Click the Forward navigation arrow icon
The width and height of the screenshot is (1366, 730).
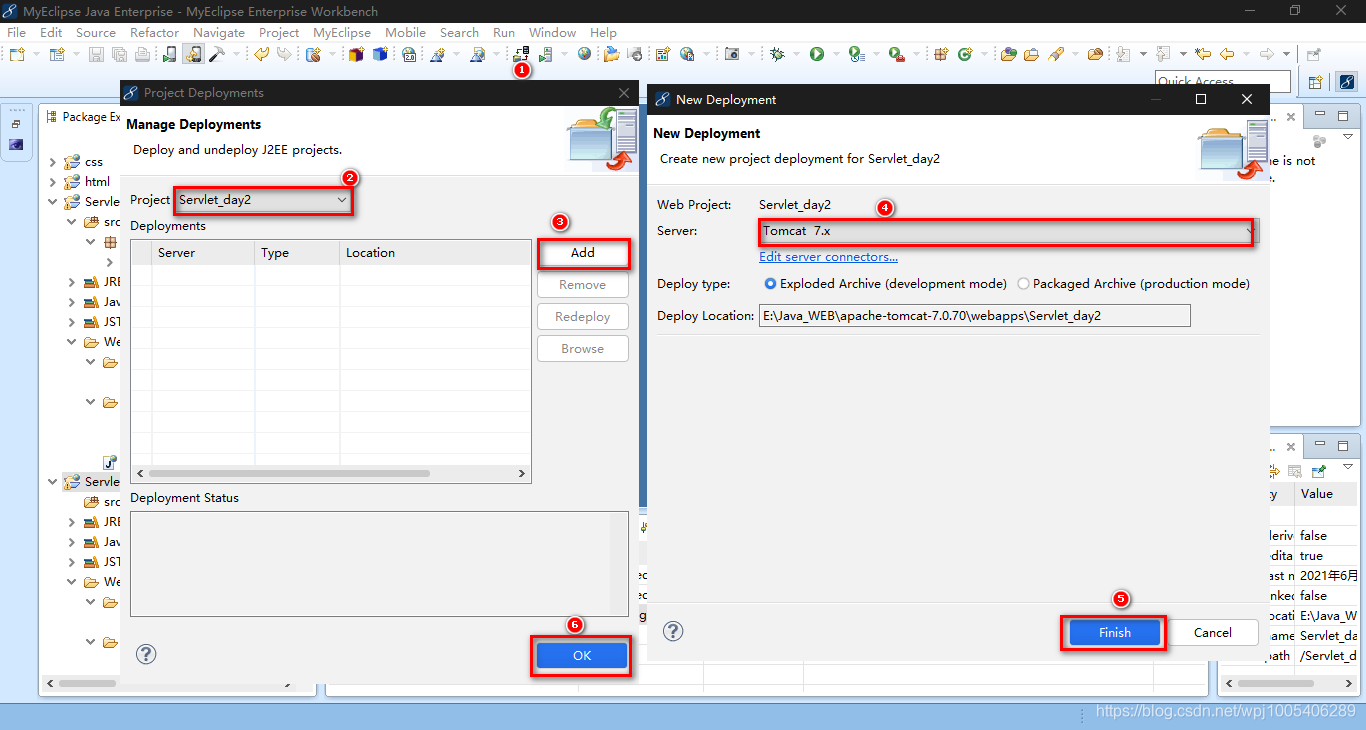tap(1267, 54)
